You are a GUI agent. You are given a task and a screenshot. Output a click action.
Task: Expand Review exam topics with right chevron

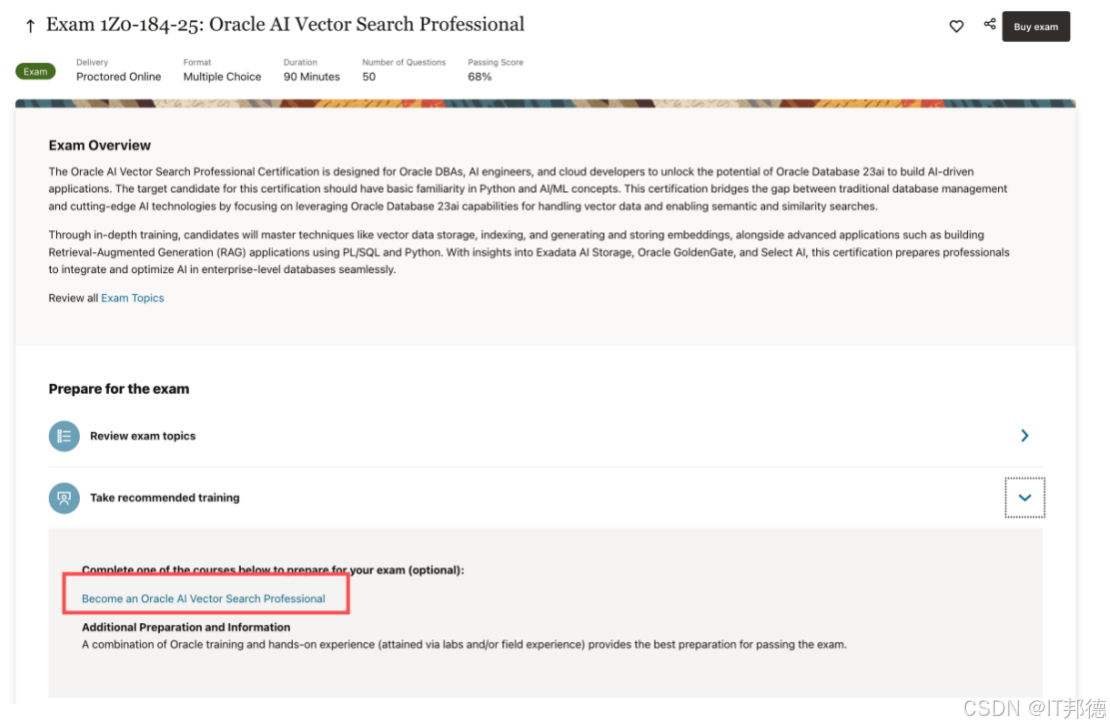(x=1024, y=436)
